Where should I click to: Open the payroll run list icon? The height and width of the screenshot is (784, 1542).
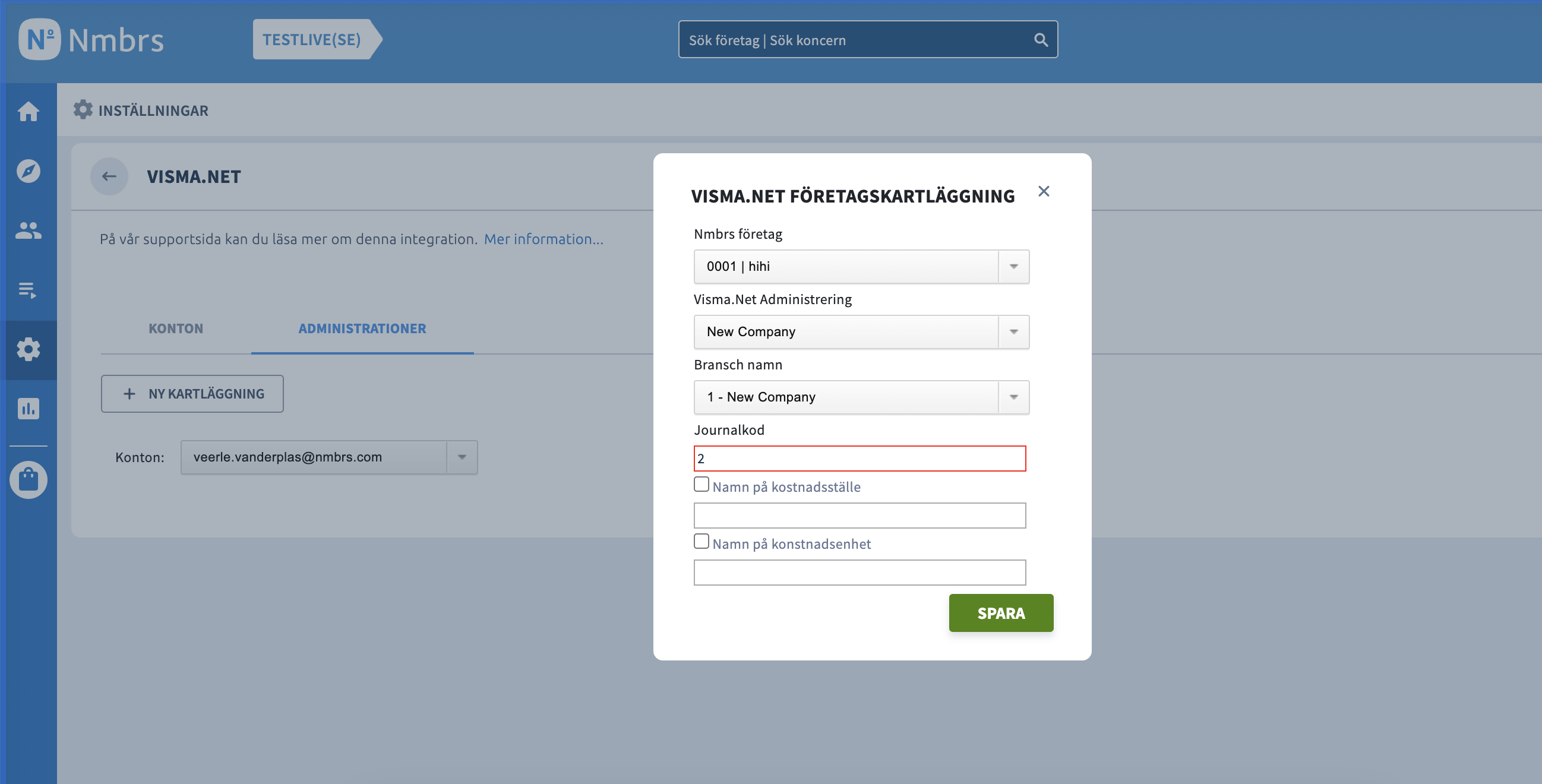point(27,290)
